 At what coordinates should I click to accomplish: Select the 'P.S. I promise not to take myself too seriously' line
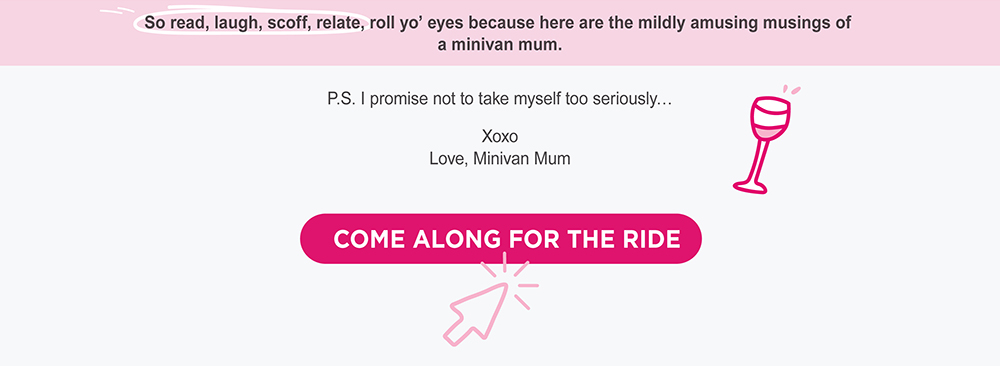(x=499, y=99)
